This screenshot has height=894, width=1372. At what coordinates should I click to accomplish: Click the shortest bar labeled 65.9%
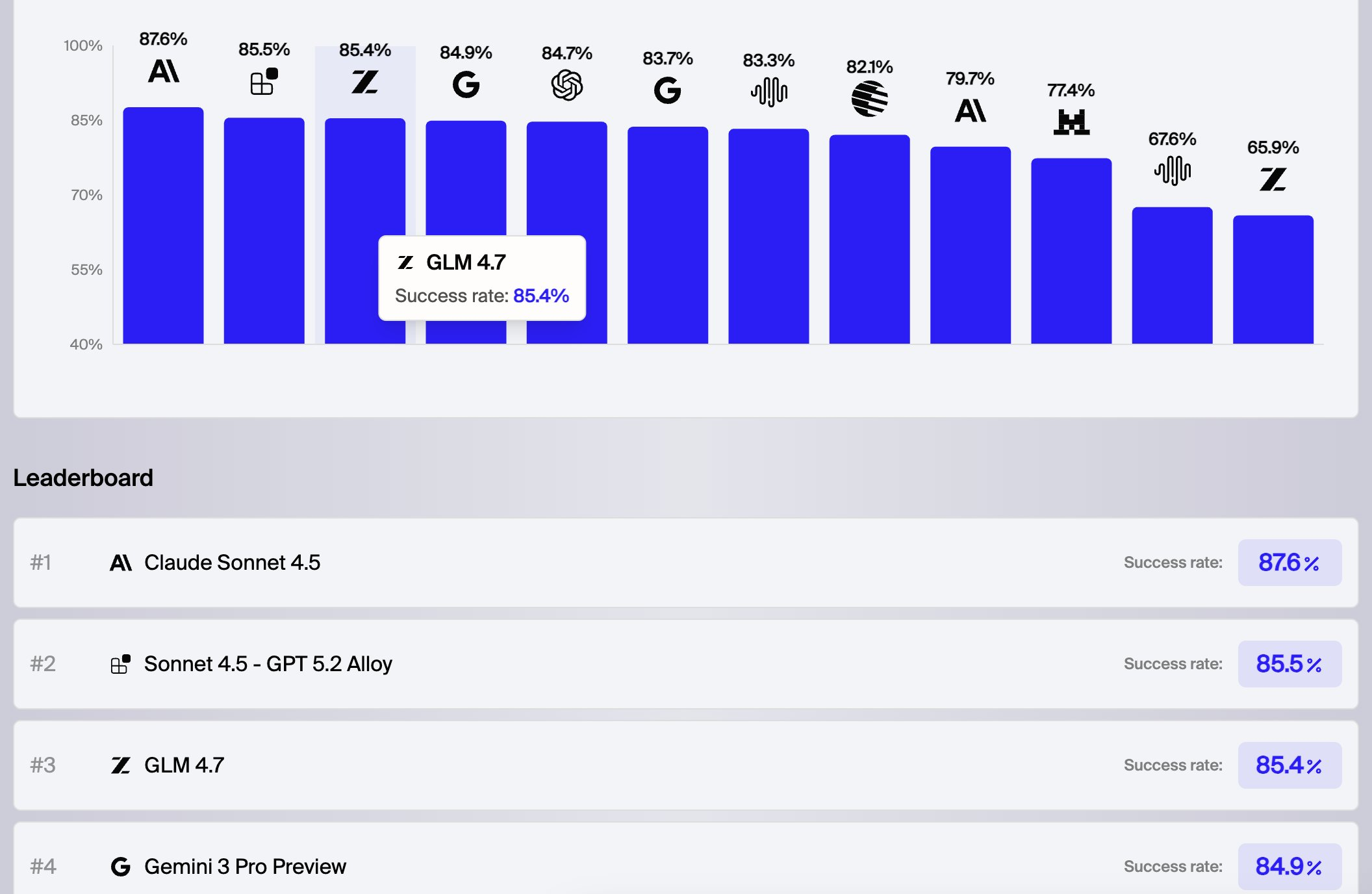click(x=1273, y=279)
